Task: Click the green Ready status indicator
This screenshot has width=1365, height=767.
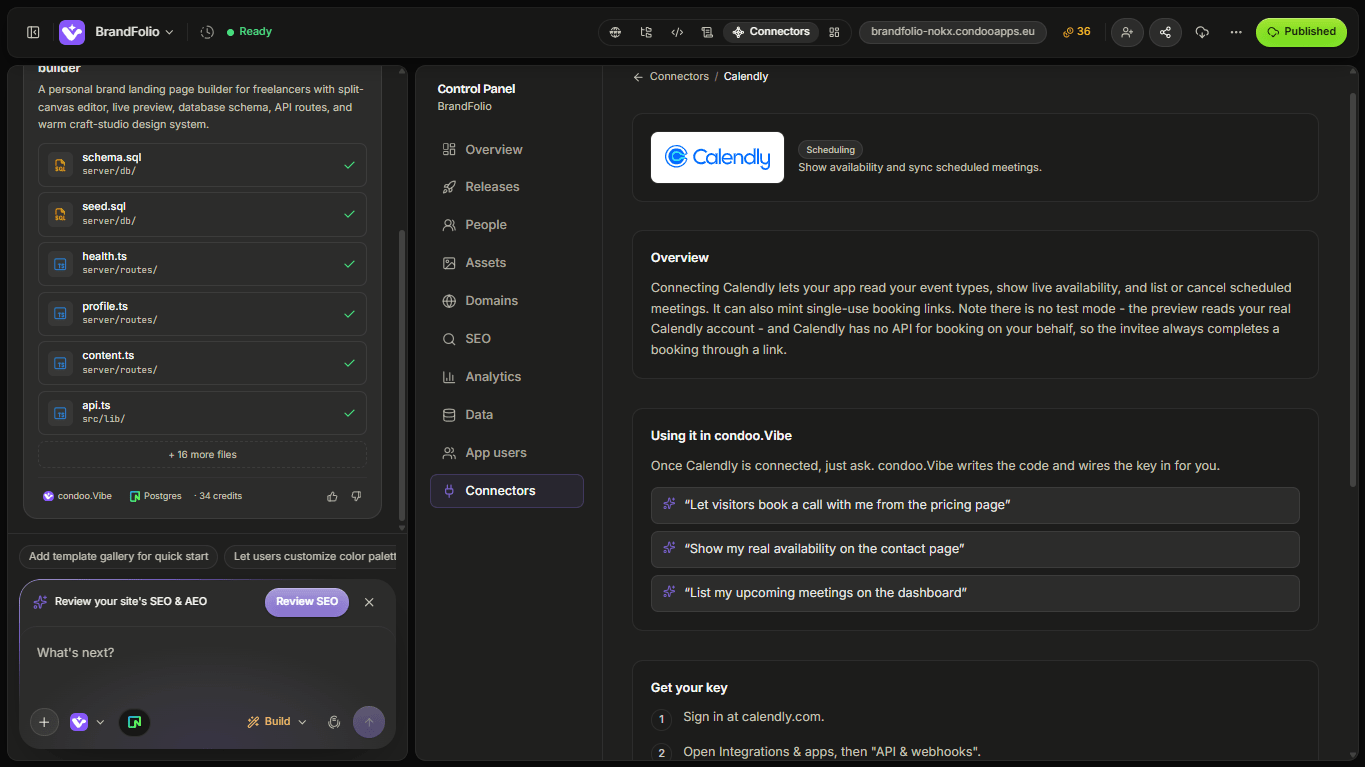Action: [249, 32]
